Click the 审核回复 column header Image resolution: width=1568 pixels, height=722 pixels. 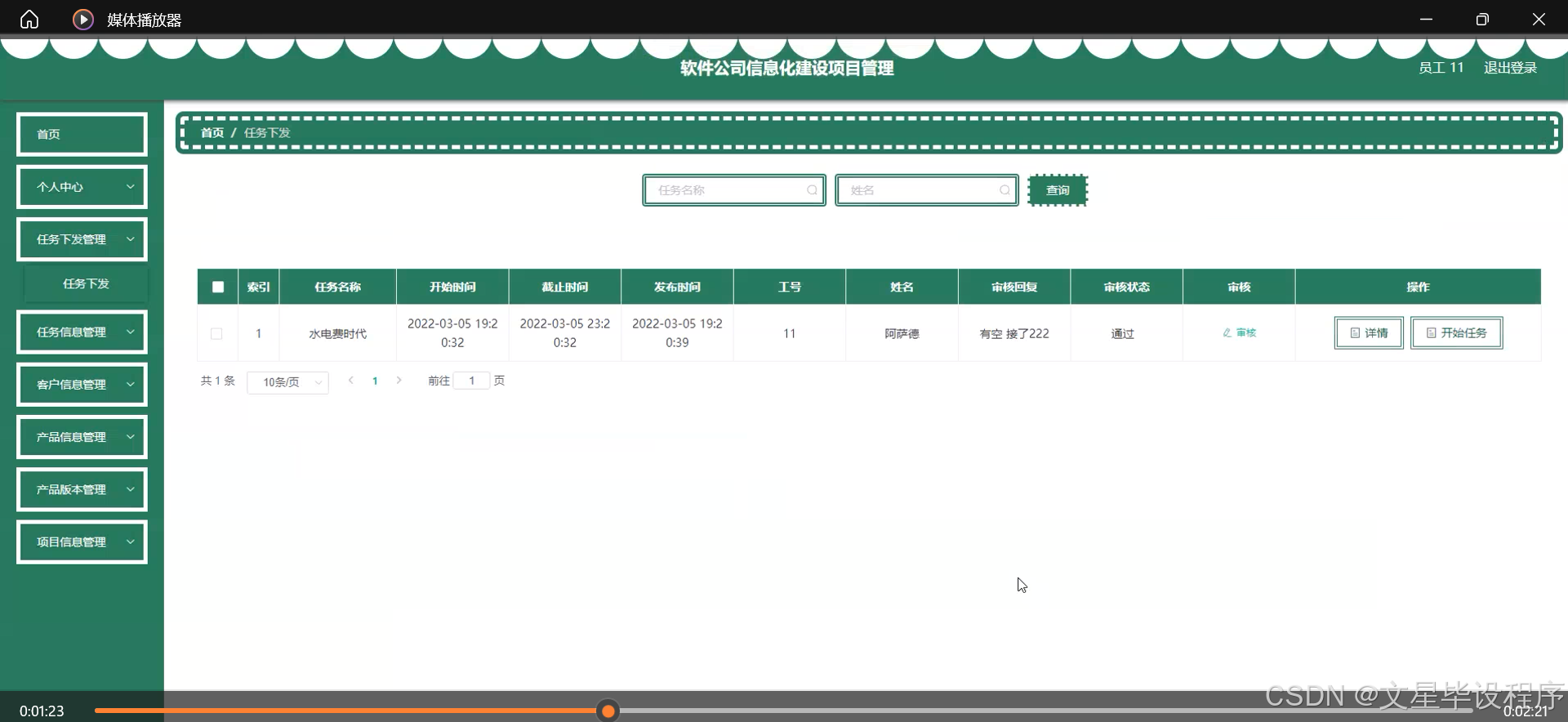(x=1014, y=287)
